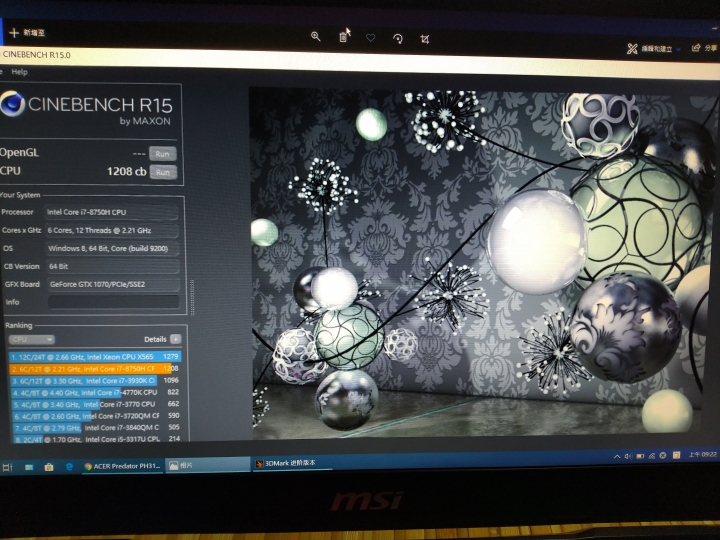Open the CPU ranking type dropdown
Screen dimensions: 720x540
31,339
